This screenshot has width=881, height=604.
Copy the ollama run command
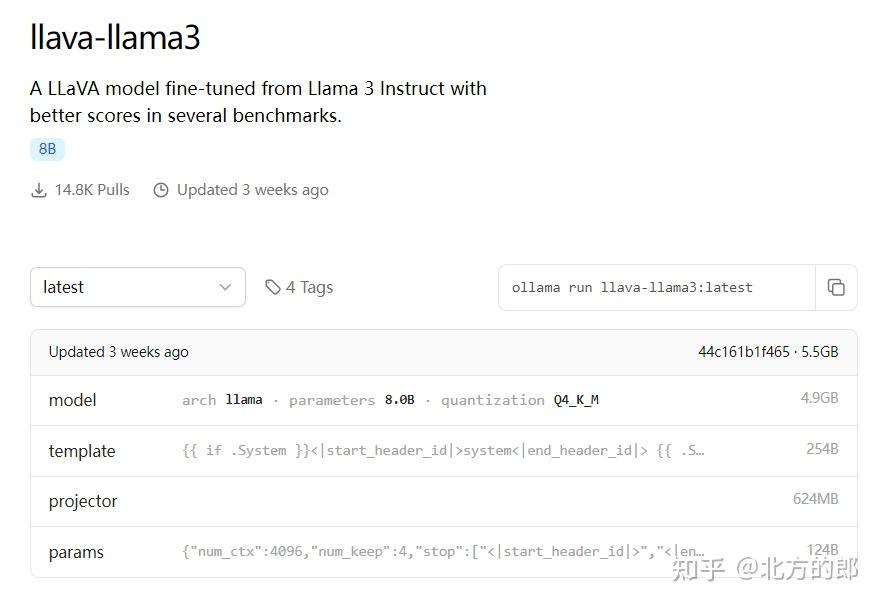point(836,287)
